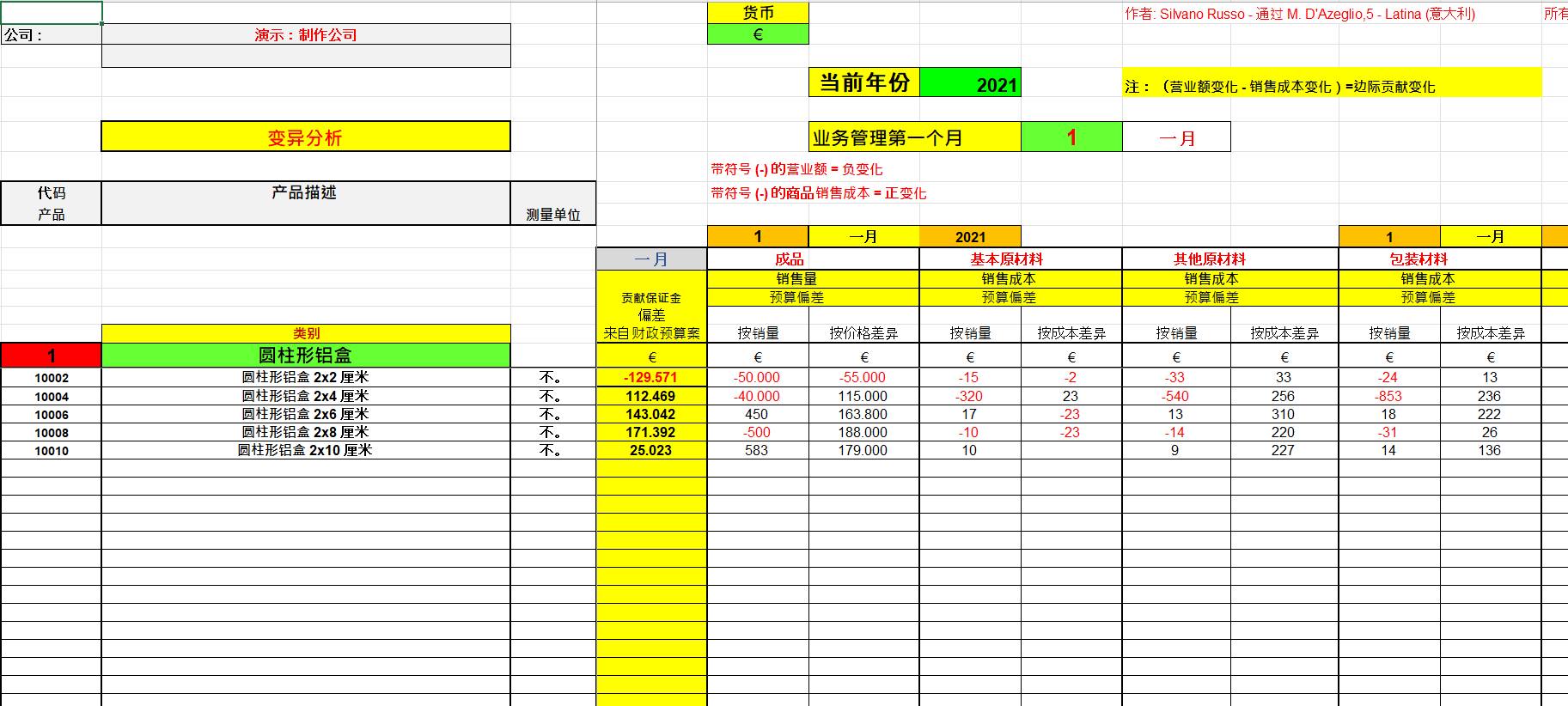This screenshot has width=1568, height=706.
Task: Select the other material cost variance '310'
Action: 1284,414
